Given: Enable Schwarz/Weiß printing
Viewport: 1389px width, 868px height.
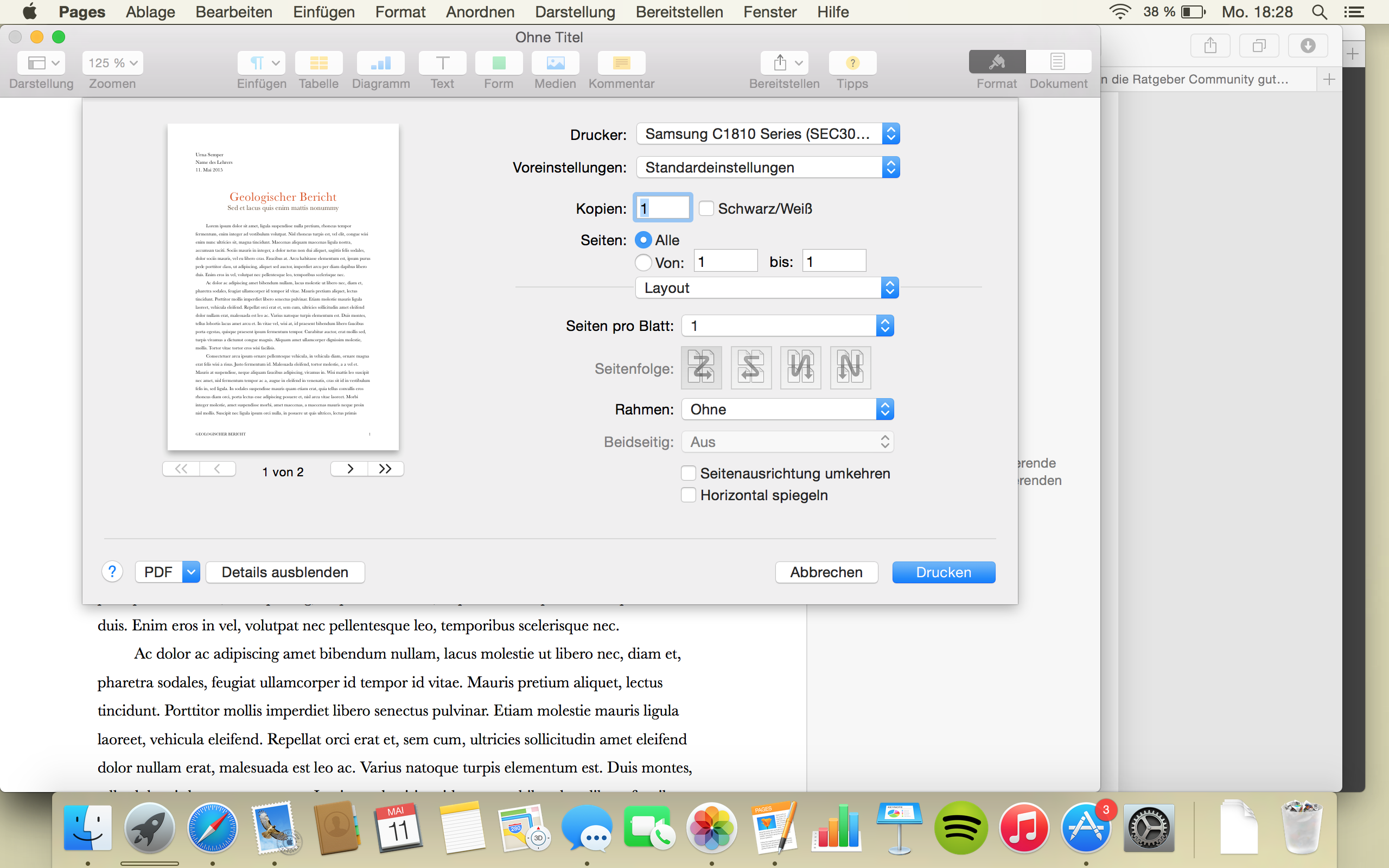Looking at the screenshot, I should coord(706,208).
